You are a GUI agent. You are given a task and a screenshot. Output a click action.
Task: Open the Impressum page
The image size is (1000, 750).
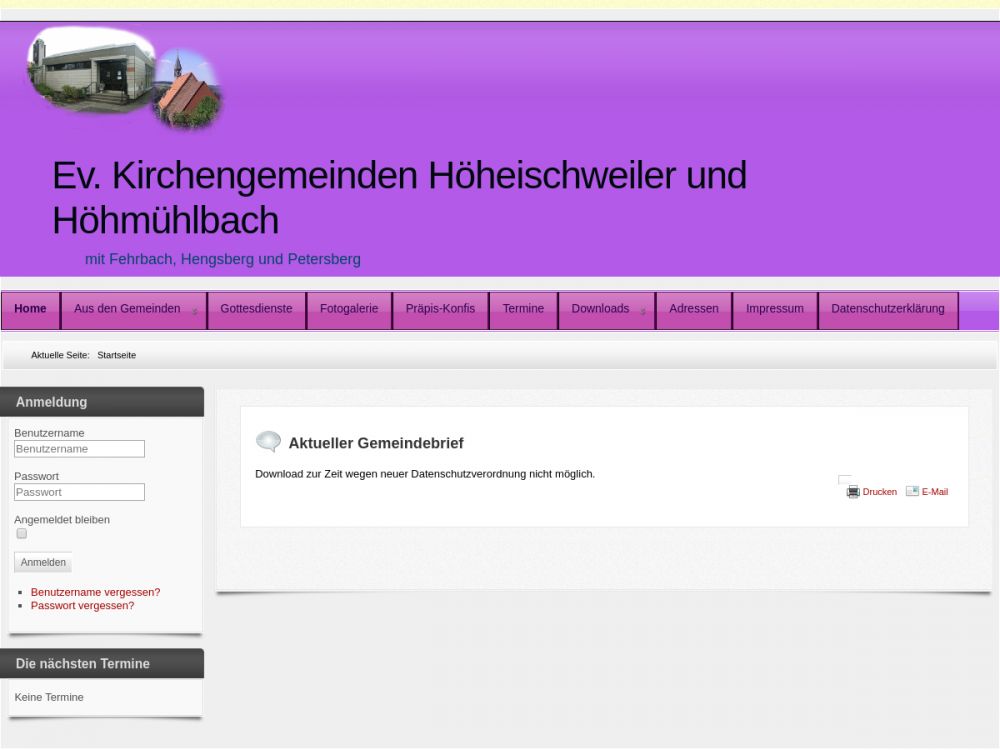click(x=774, y=309)
